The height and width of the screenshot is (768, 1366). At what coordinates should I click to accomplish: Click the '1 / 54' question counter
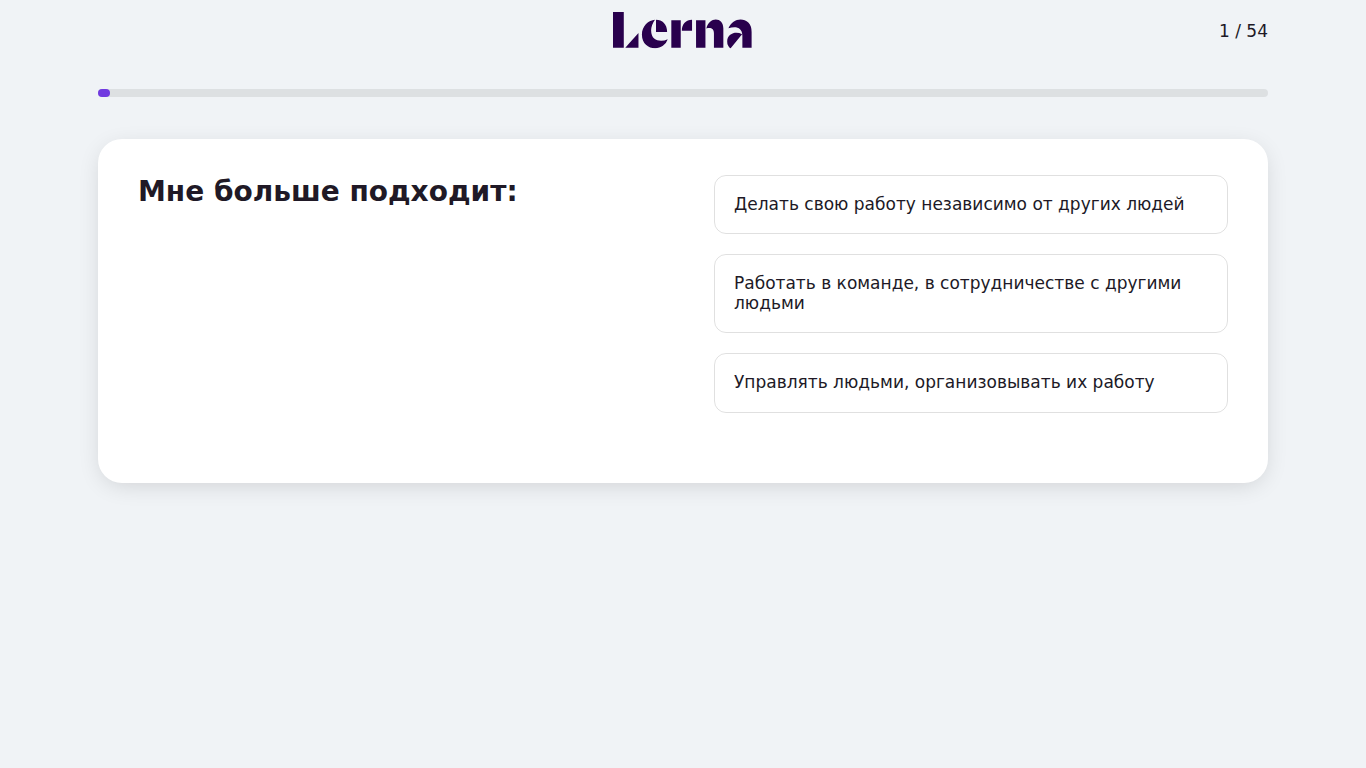1243,31
